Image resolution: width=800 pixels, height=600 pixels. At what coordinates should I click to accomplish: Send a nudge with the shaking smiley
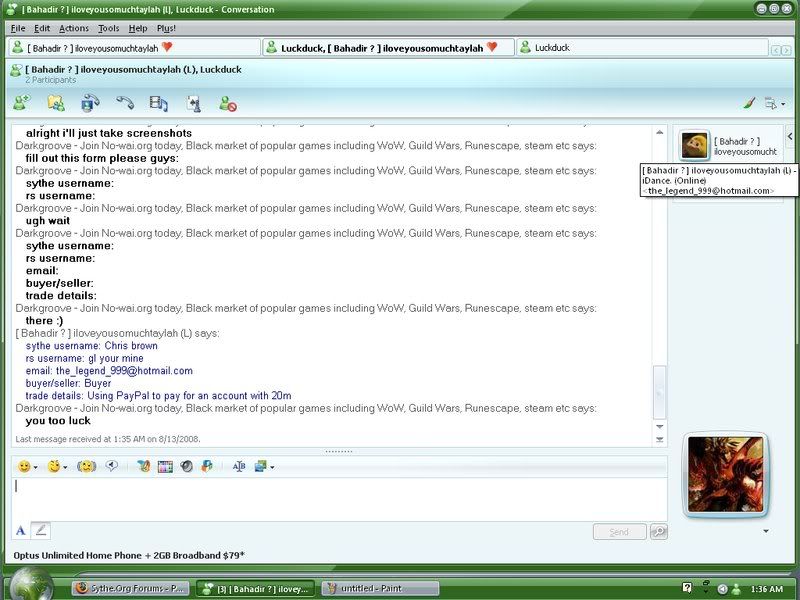pos(87,466)
